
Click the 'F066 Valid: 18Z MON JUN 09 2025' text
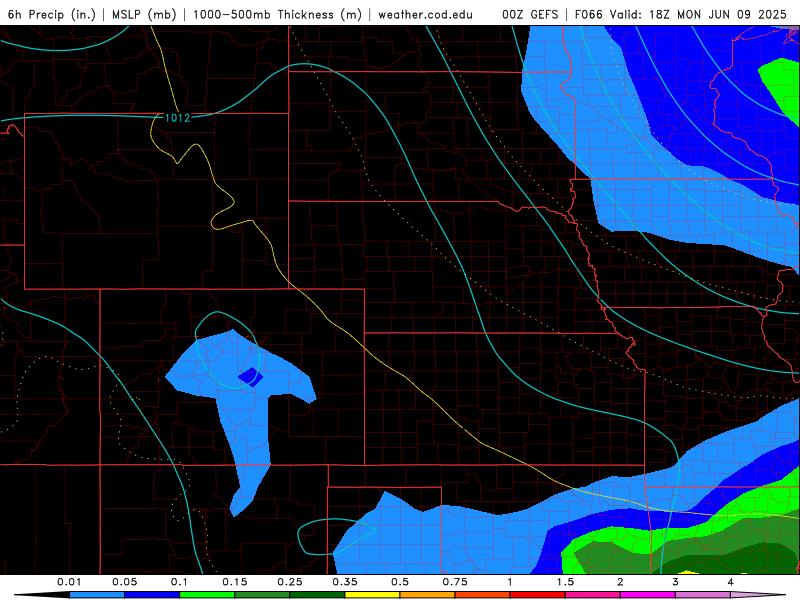(x=681, y=14)
